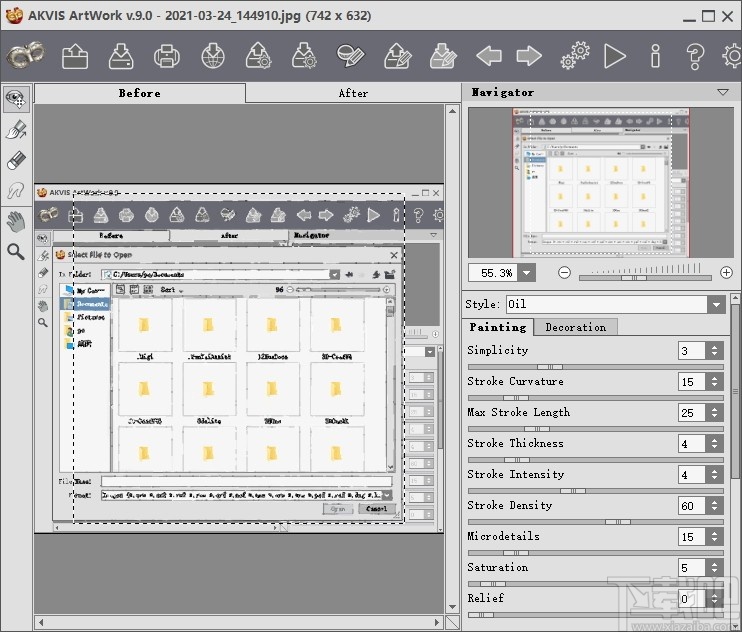Adjust the Stroke Curvature stepper arrows
This screenshot has height=632, width=742.
pos(714,382)
